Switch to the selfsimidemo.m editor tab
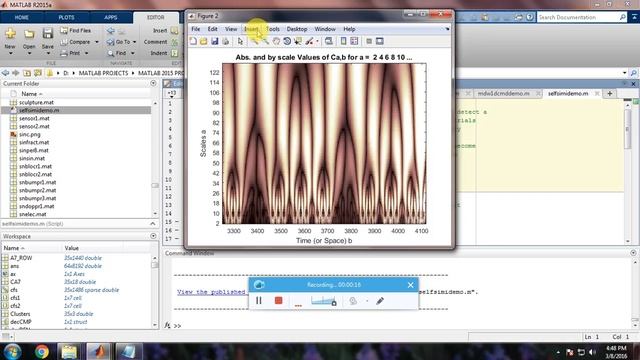Image resolution: width=640 pixels, height=360 pixels. click(x=568, y=93)
